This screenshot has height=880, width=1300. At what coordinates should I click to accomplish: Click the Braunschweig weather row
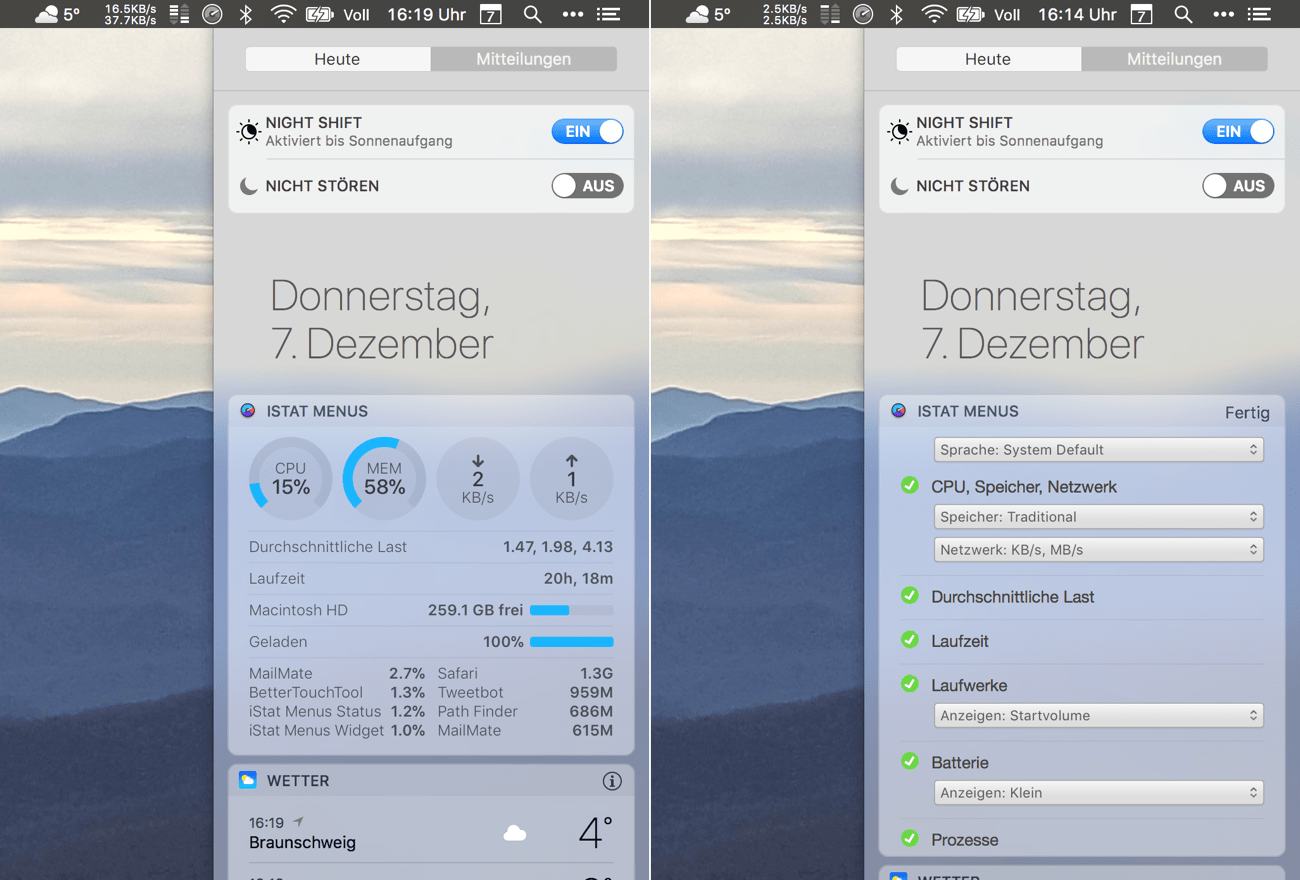point(431,833)
